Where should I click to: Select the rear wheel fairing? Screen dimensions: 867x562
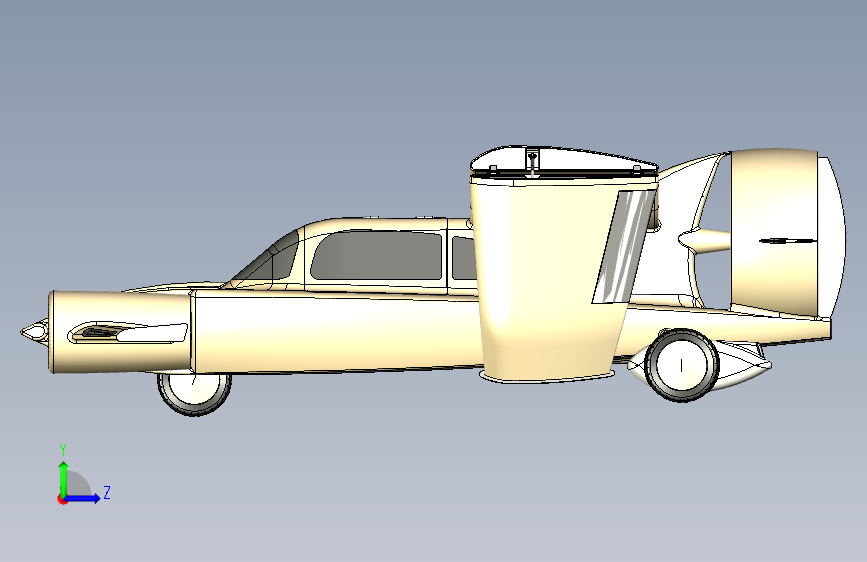click(x=744, y=366)
